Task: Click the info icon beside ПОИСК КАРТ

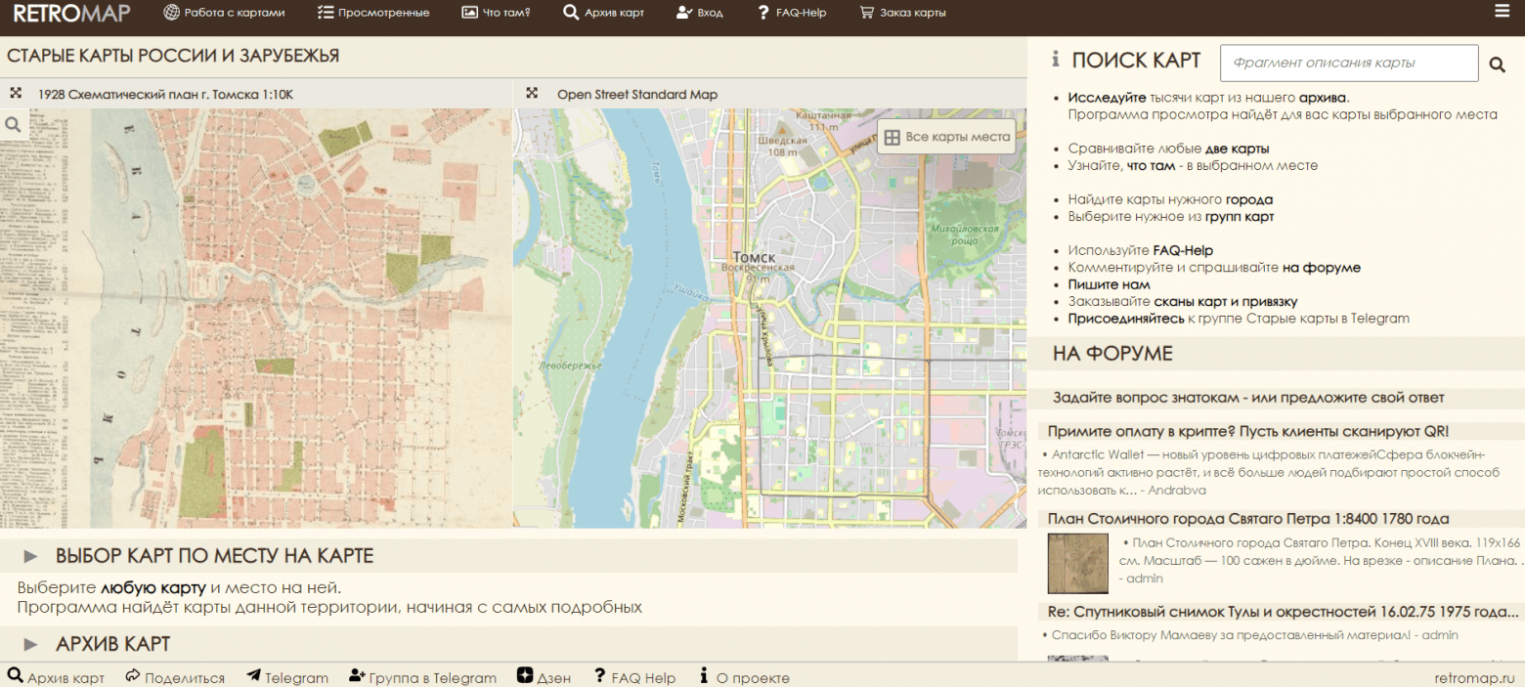Action: coord(1055,60)
